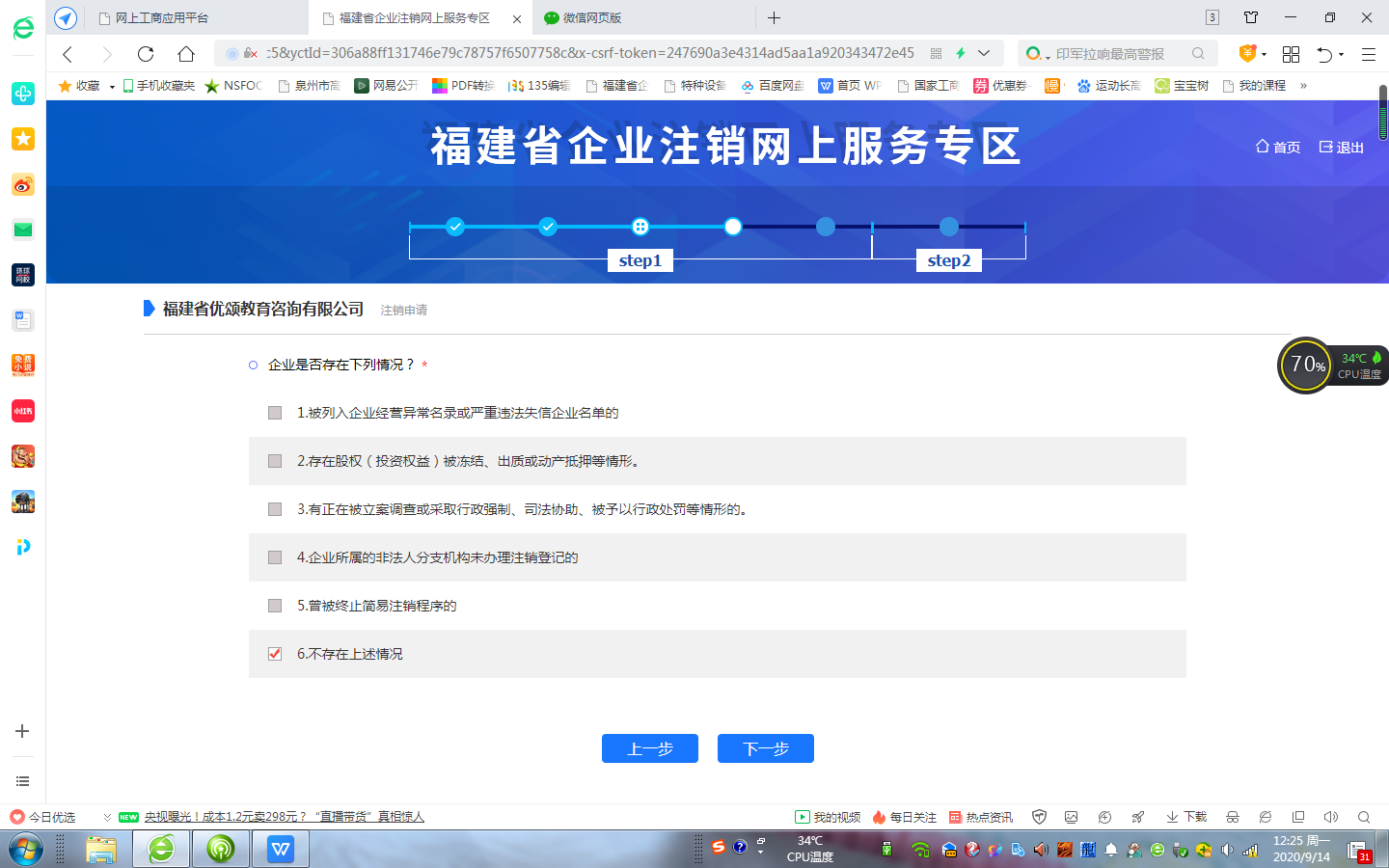
Task: Click the 上一步 button
Action: pos(649,748)
